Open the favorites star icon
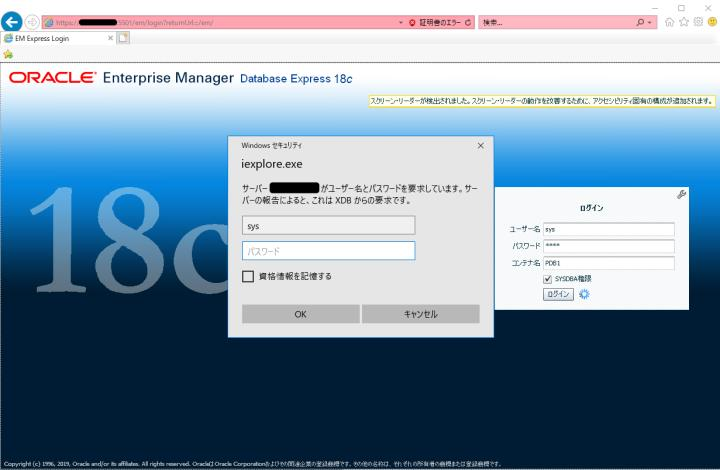The height and width of the screenshot is (470, 720). (x=684, y=22)
